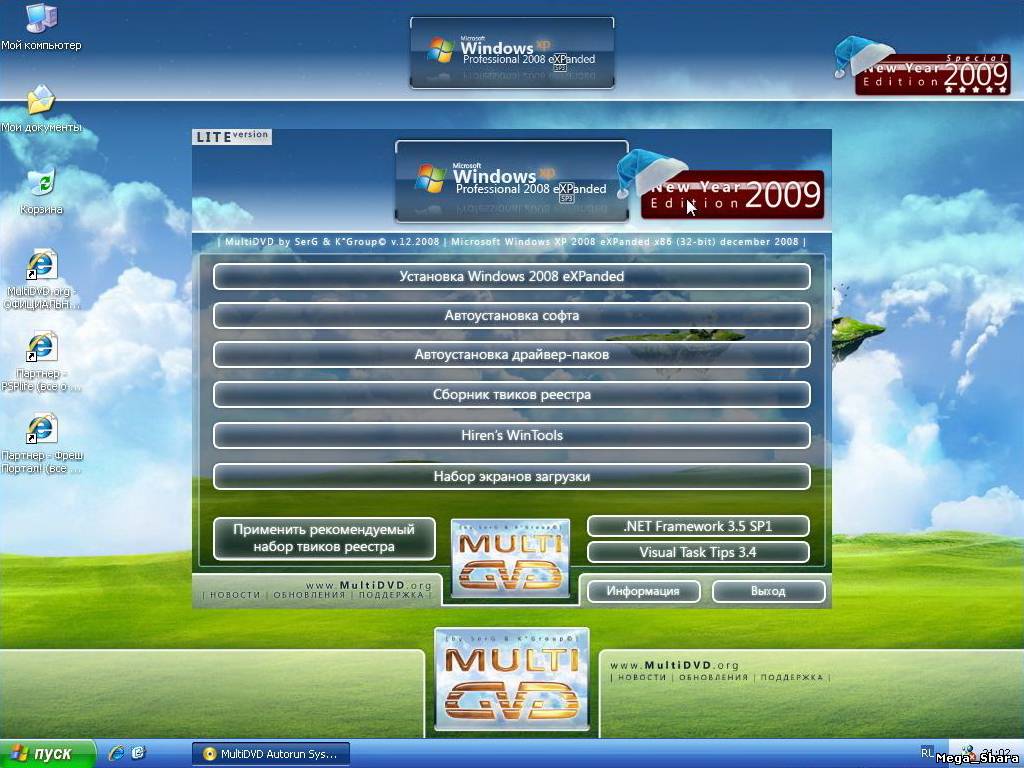This screenshot has height=768, width=1024.
Task: Open the MultiDVD.org official site shortcut
Action: [x=41, y=279]
